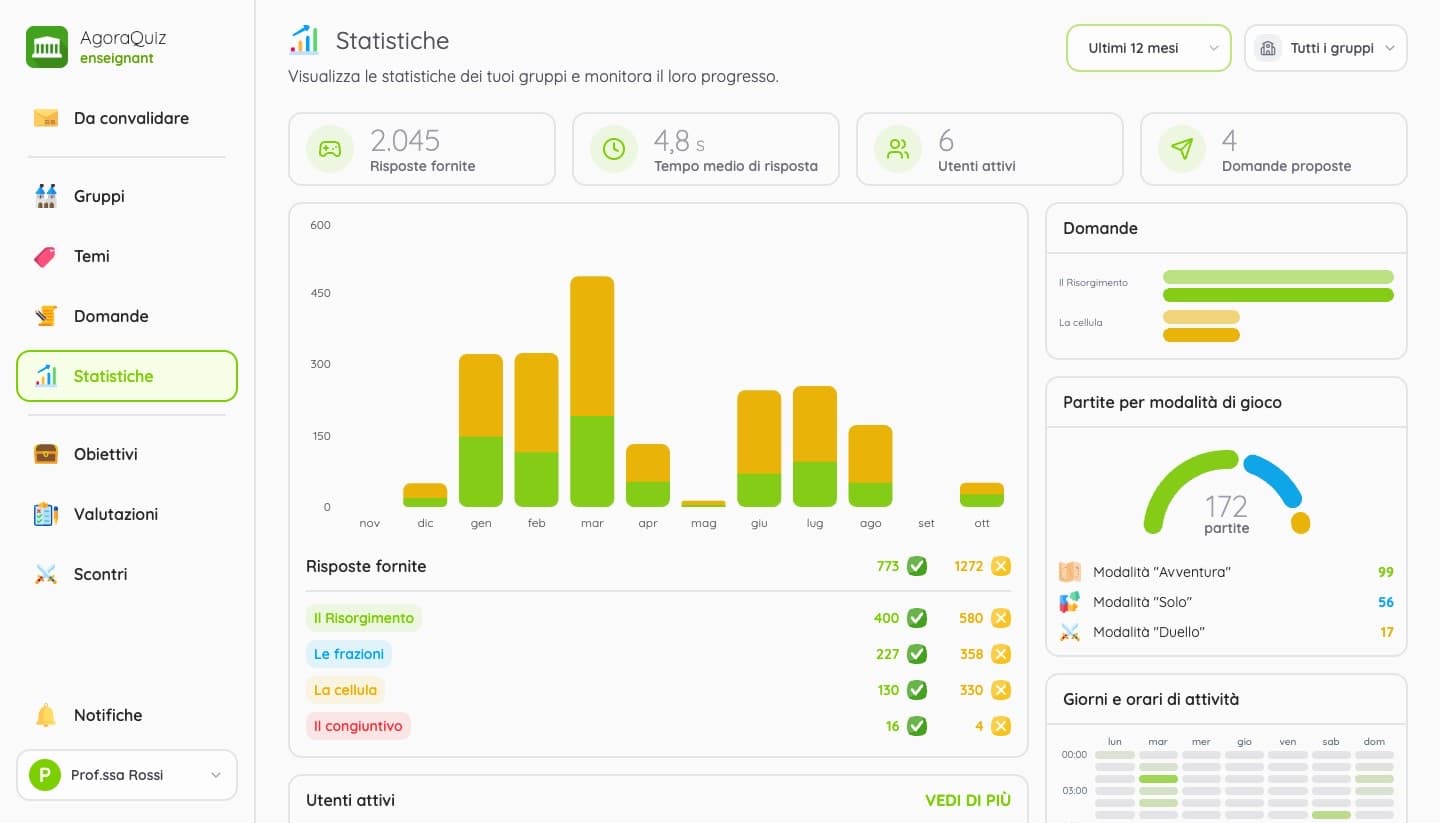Click yellow cross in Le frazioni row
Image resolution: width=1440 pixels, height=823 pixels.
pos(1001,654)
